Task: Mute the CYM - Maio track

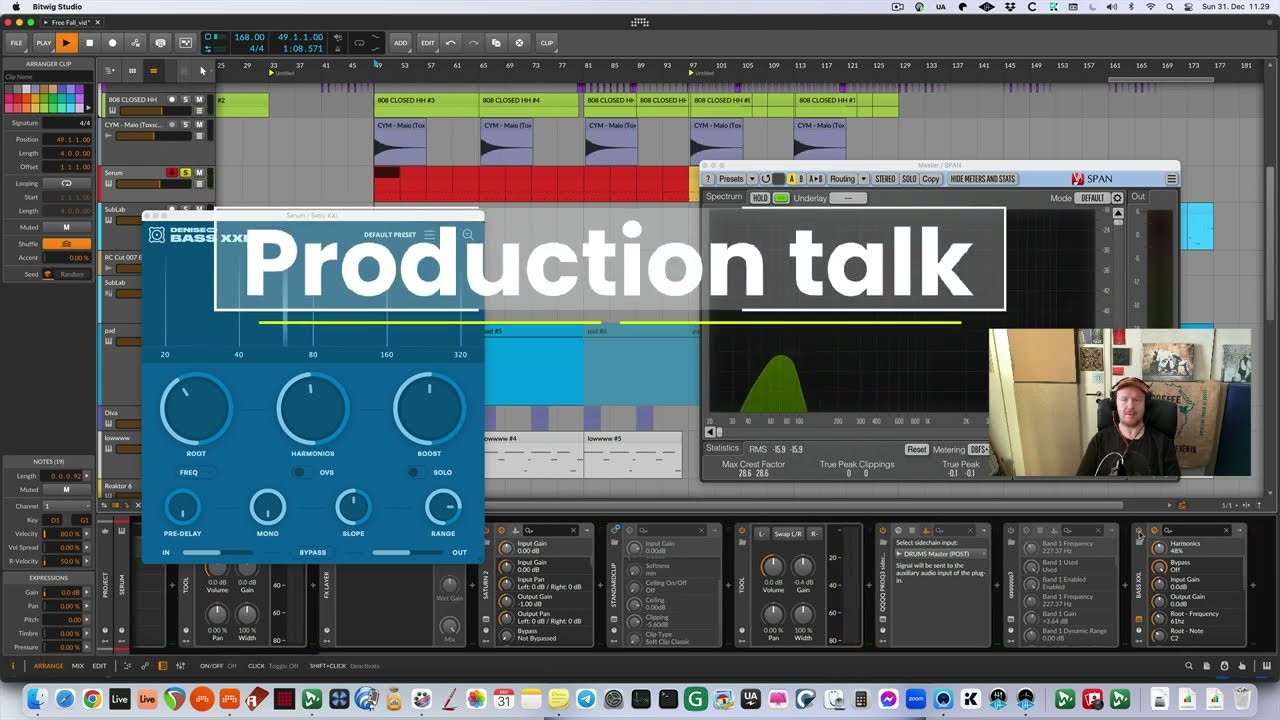Action: click(x=199, y=125)
